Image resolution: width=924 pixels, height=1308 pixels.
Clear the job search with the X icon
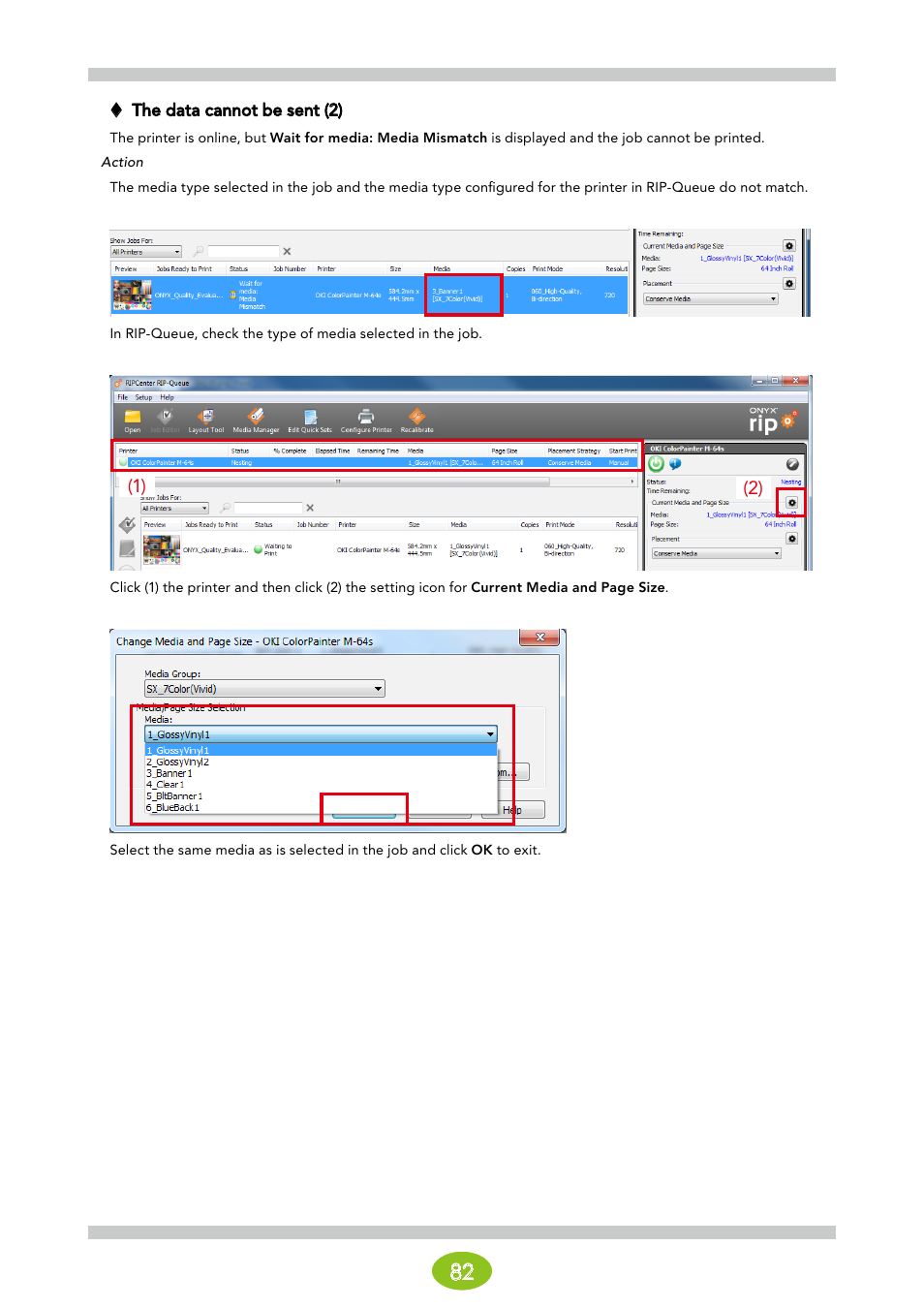pos(310,508)
